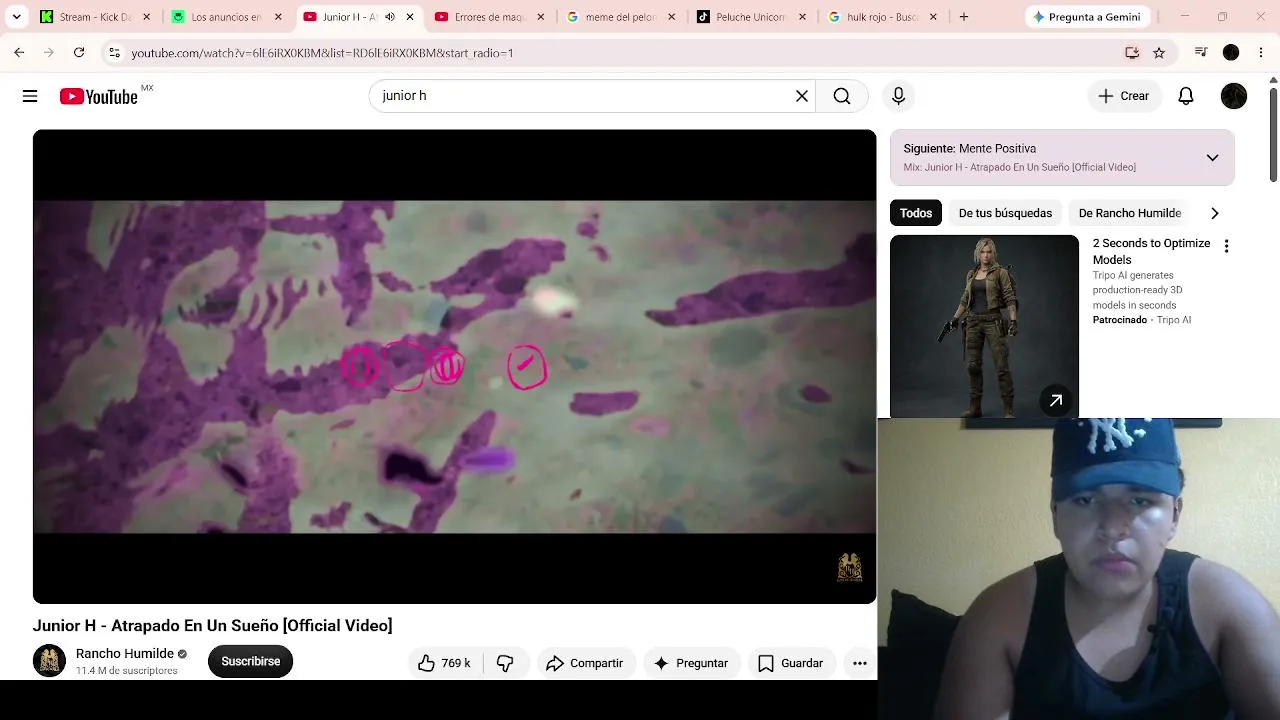Open the Rancho Humilde channel name link
The image size is (1280, 720).
coord(125,653)
